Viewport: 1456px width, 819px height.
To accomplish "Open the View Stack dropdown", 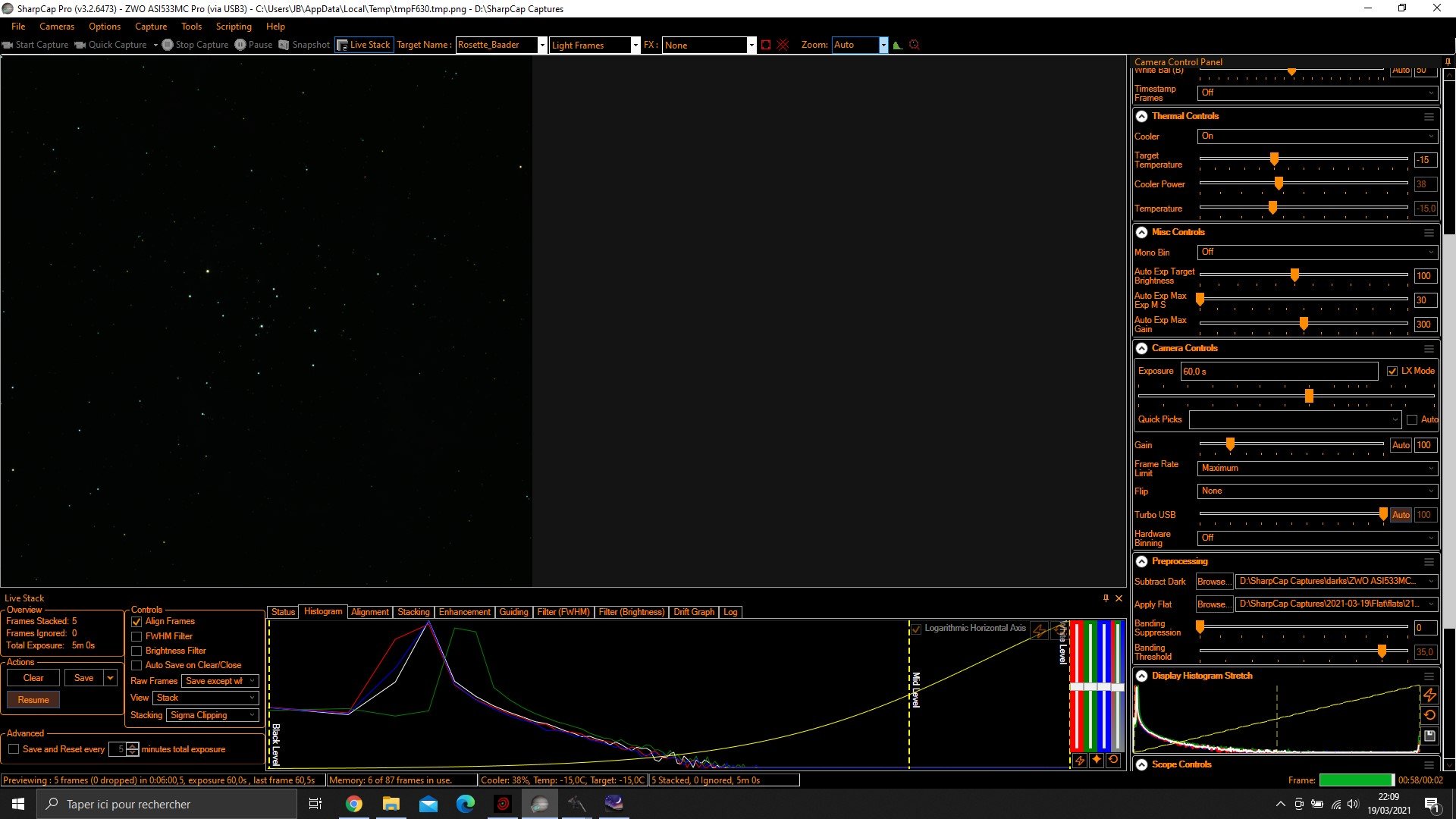I will coord(206,698).
